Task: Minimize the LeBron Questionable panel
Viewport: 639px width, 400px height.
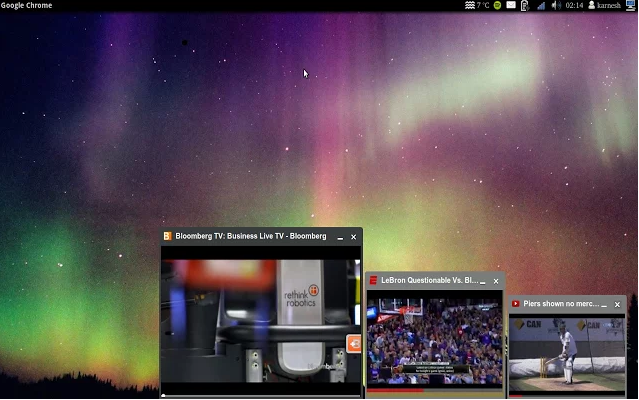Action: 483,281
